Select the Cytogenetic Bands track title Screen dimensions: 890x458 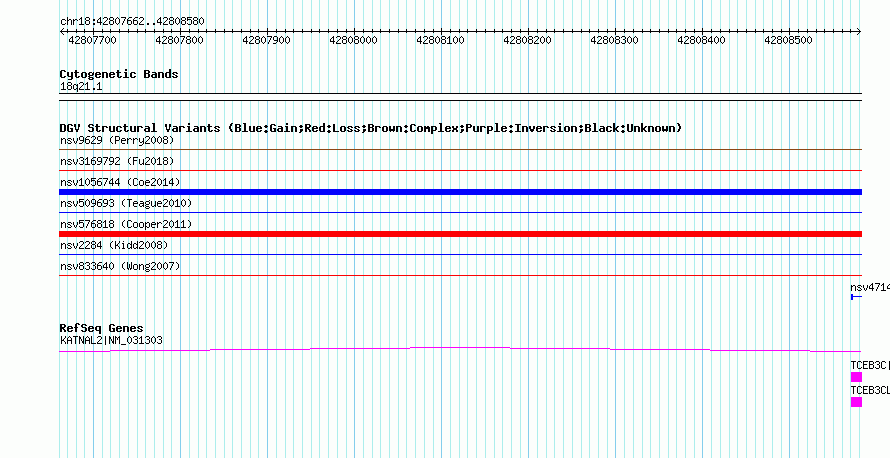coord(119,74)
